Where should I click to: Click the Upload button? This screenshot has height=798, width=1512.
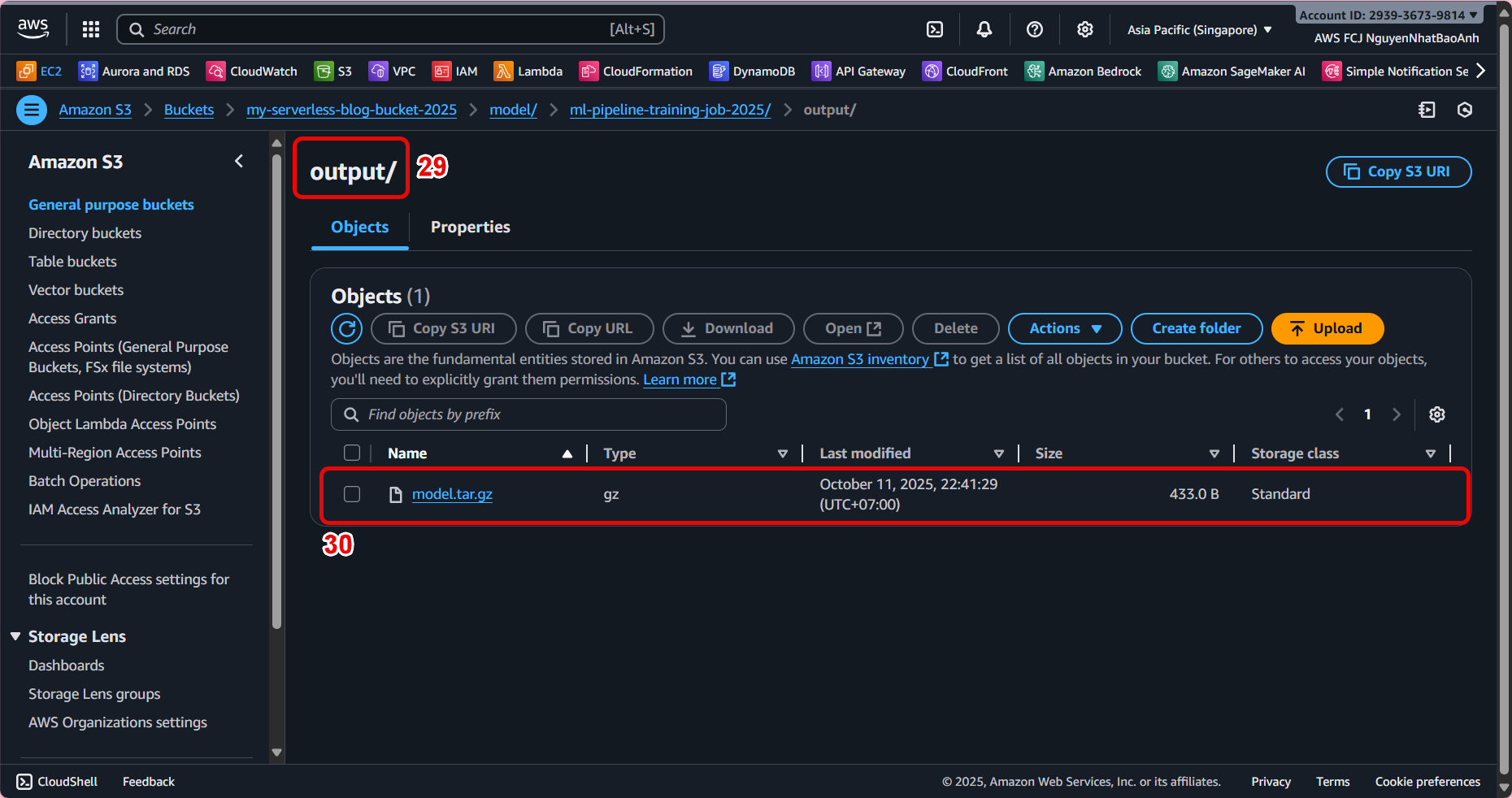pyautogui.click(x=1327, y=328)
